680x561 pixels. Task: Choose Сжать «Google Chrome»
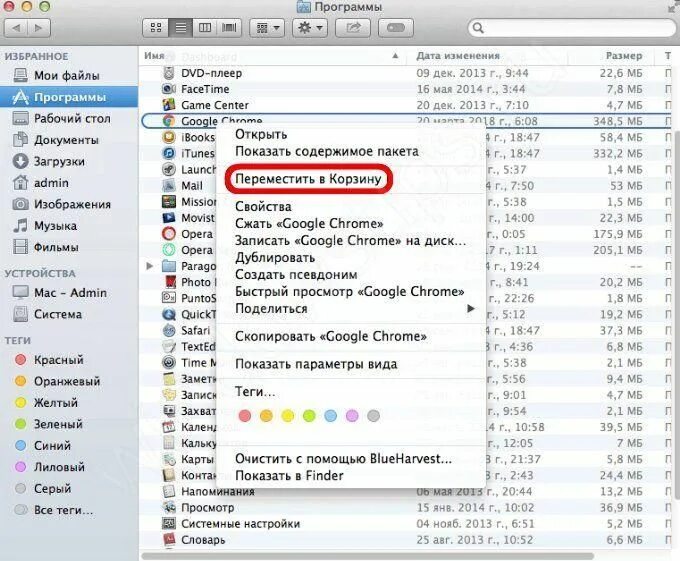pyautogui.click(x=350, y=224)
